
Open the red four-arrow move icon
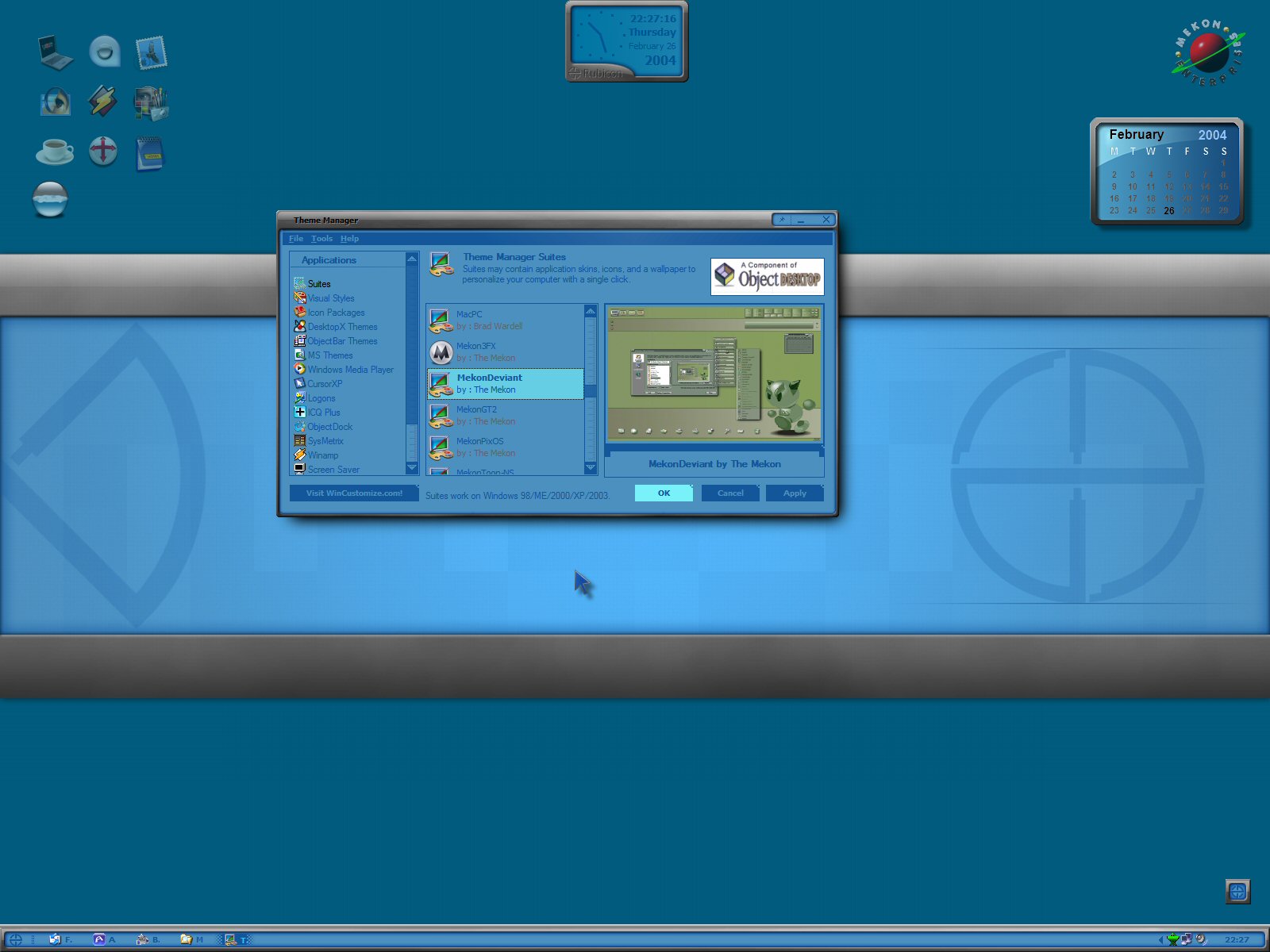(103, 151)
